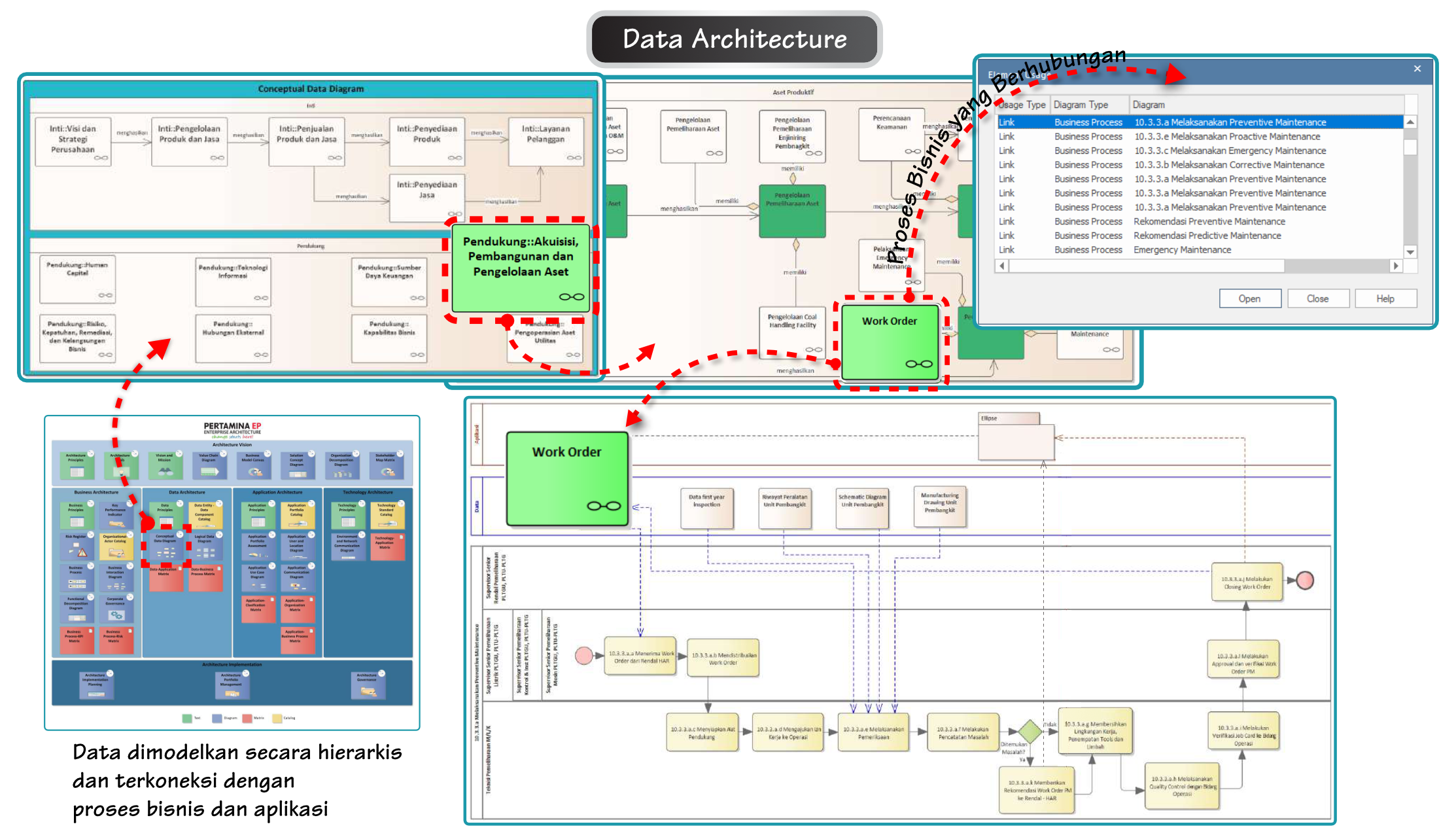Select Riwayat Peralatan Unit Pembangkit data object
Image resolution: width=1456 pixels, height=839 pixels.
pyautogui.click(x=785, y=507)
